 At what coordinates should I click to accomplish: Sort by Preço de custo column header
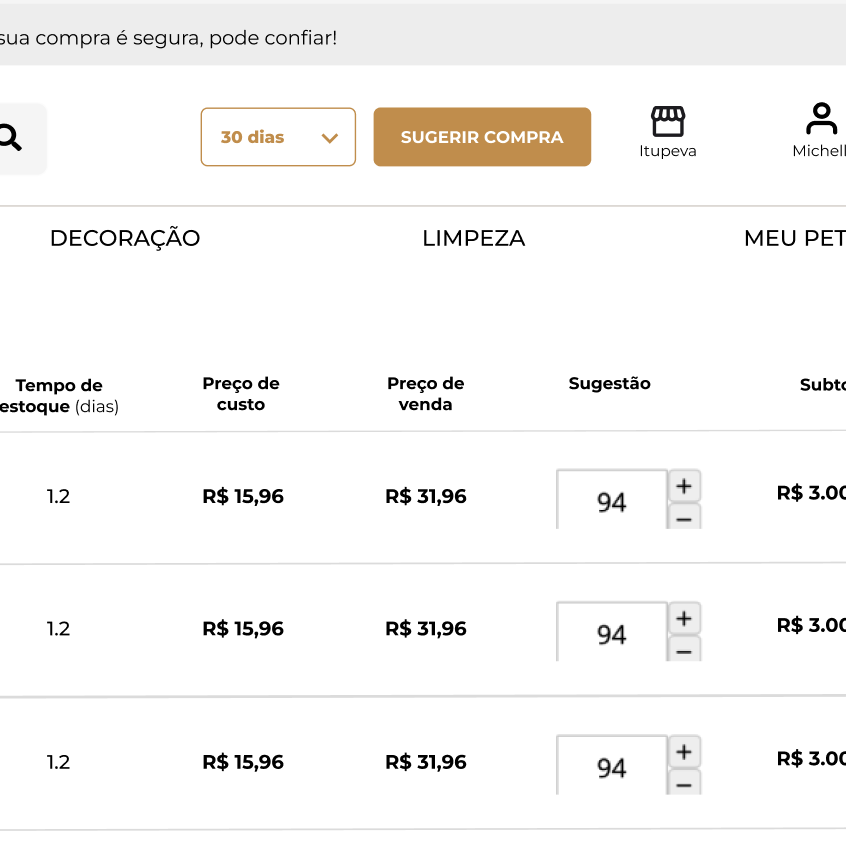tap(241, 394)
